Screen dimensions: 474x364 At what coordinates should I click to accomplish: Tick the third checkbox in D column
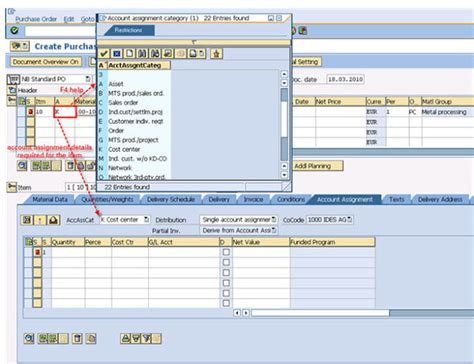(x=226, y=273)
